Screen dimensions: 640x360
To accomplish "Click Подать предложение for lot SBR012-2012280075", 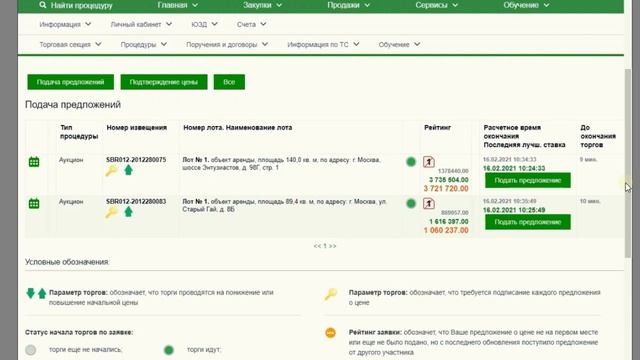I will [x=528, y=180].
